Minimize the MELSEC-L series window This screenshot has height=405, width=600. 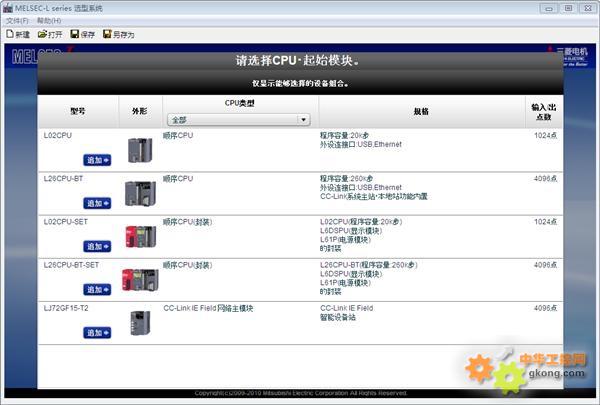(549, 8)
